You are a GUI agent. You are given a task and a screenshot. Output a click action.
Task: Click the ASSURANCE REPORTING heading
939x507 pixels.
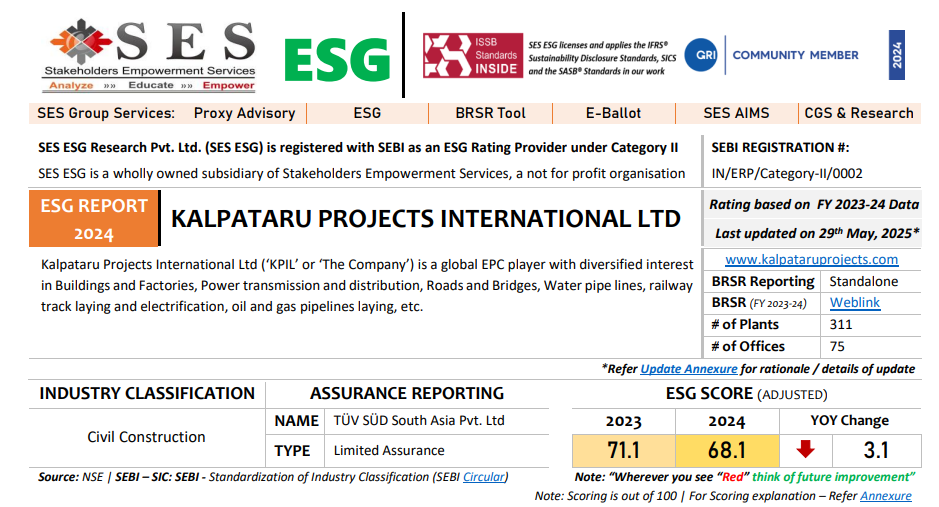pyautogui.click(x=407, y=393)
